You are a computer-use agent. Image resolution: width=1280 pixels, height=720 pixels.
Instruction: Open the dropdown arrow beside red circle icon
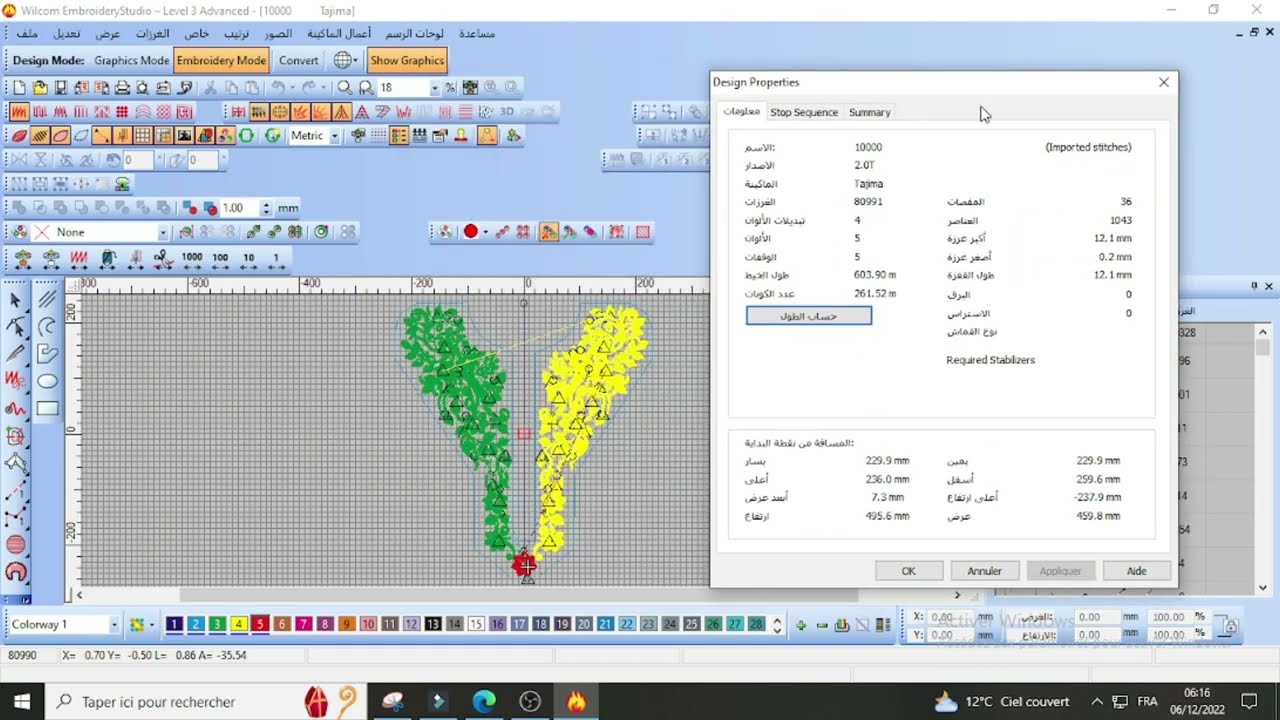[485, 232]
